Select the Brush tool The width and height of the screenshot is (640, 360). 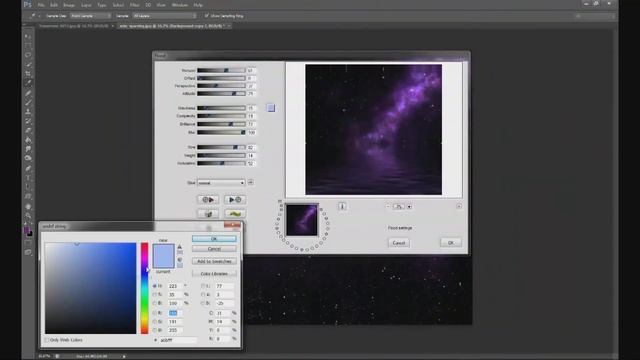pyautogui.click(x=28, y=102)
